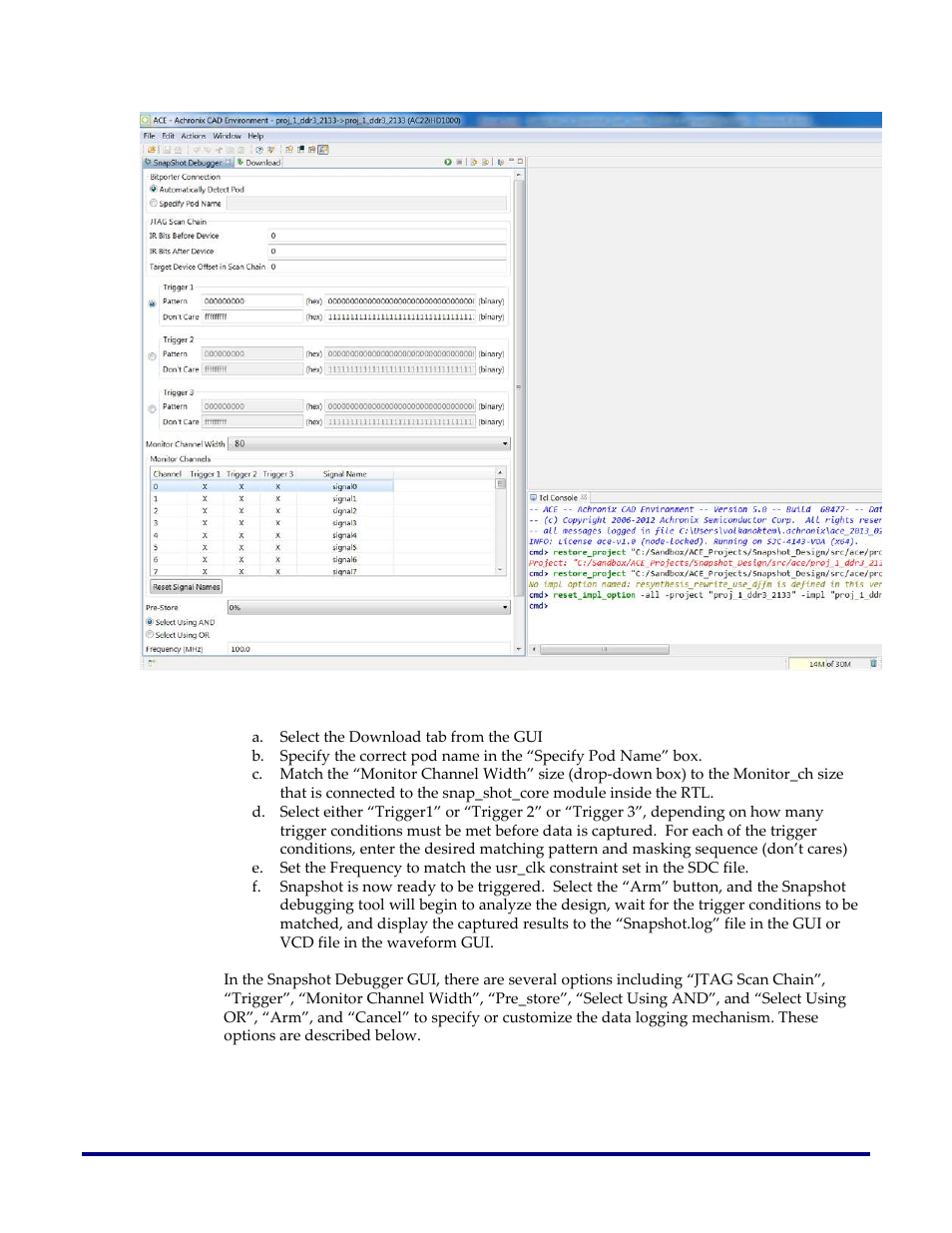Click the Tcl Console tab
Image resolution: width=952 pixels, height=1233 pixels.
coord(558,497)
